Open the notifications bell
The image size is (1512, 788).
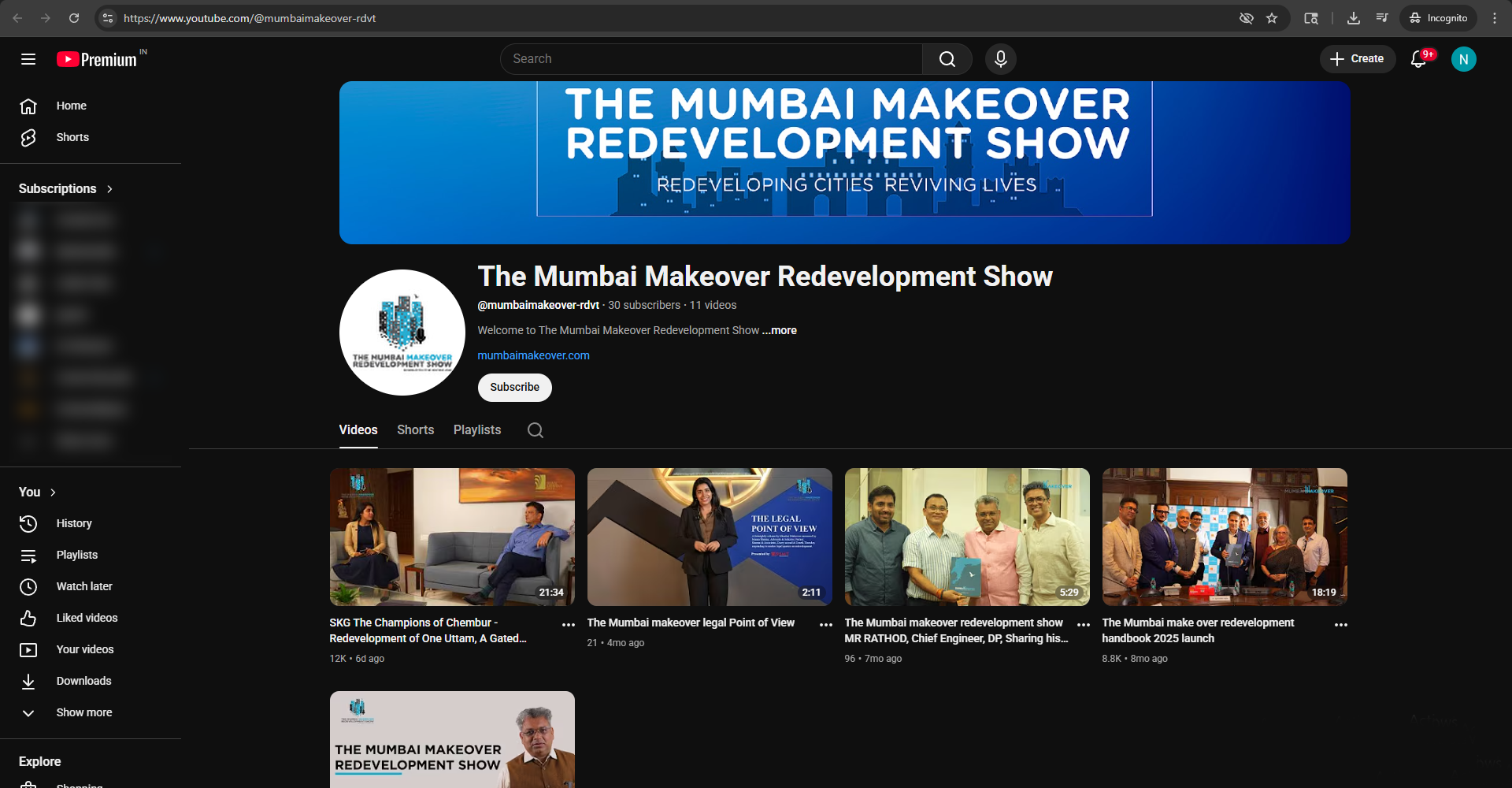point(1418,59)
